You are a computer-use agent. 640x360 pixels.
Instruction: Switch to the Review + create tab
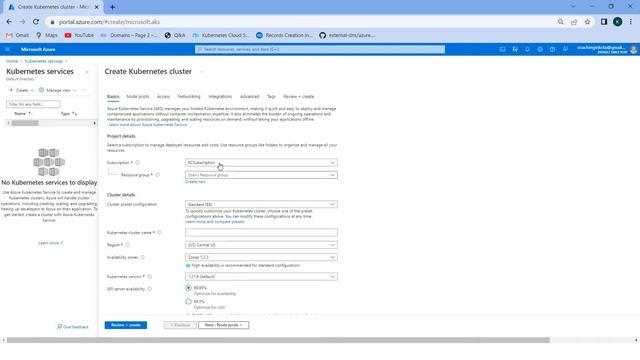tap(299, 97)
